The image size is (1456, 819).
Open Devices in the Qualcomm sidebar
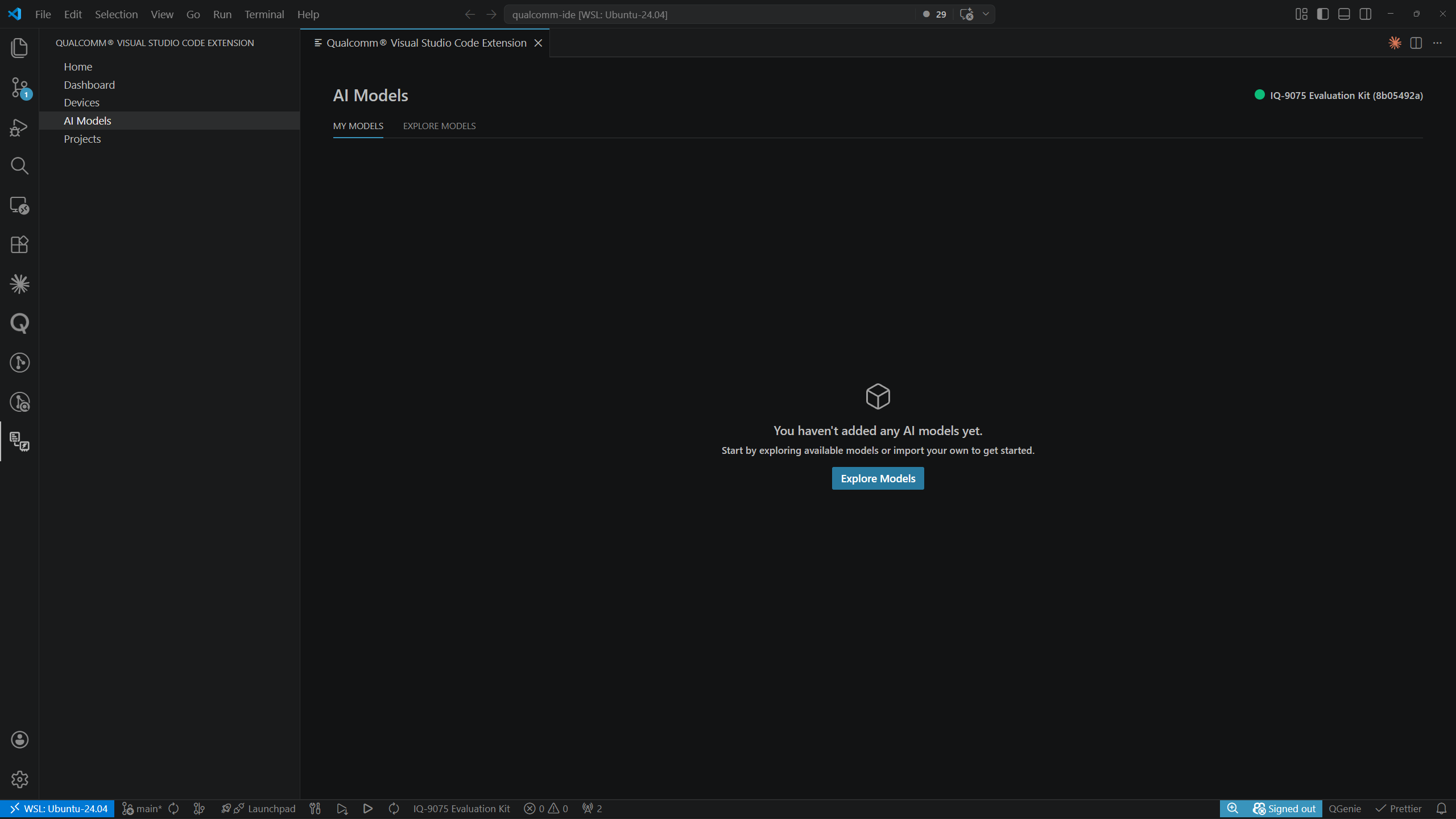click(169, 102)
